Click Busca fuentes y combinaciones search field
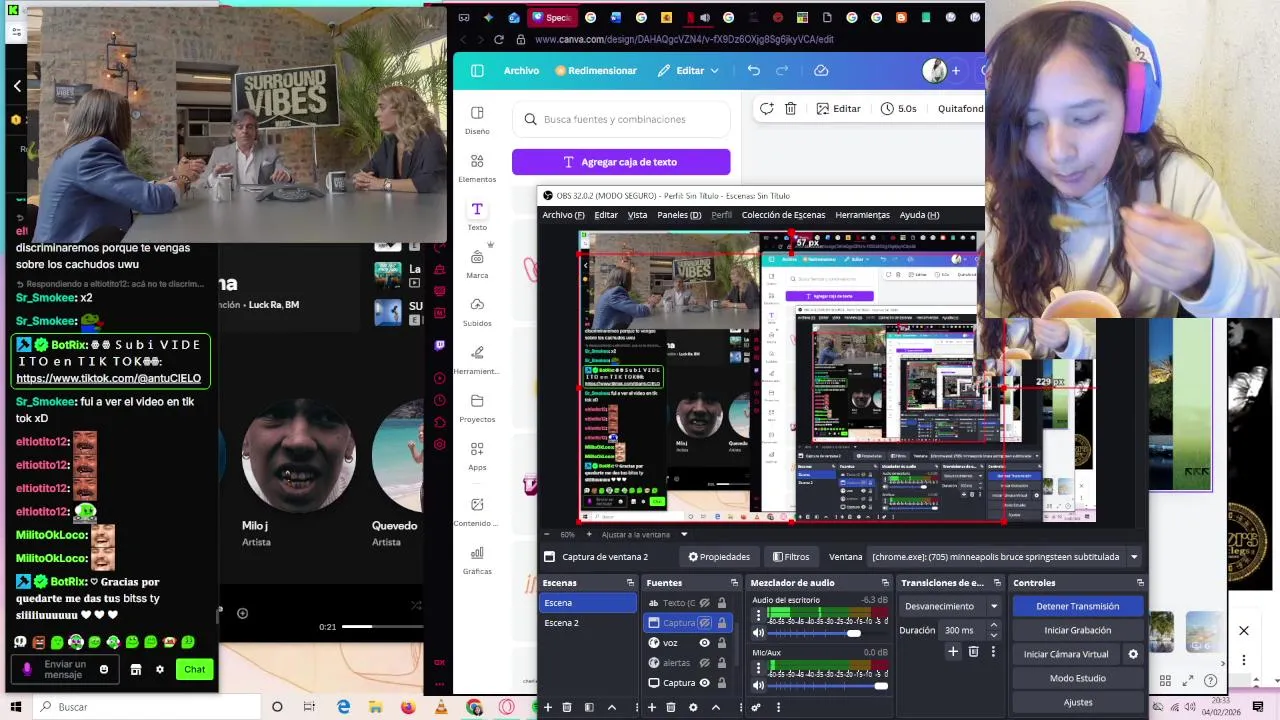This screenshot has width=1280, height=720. 621,119
